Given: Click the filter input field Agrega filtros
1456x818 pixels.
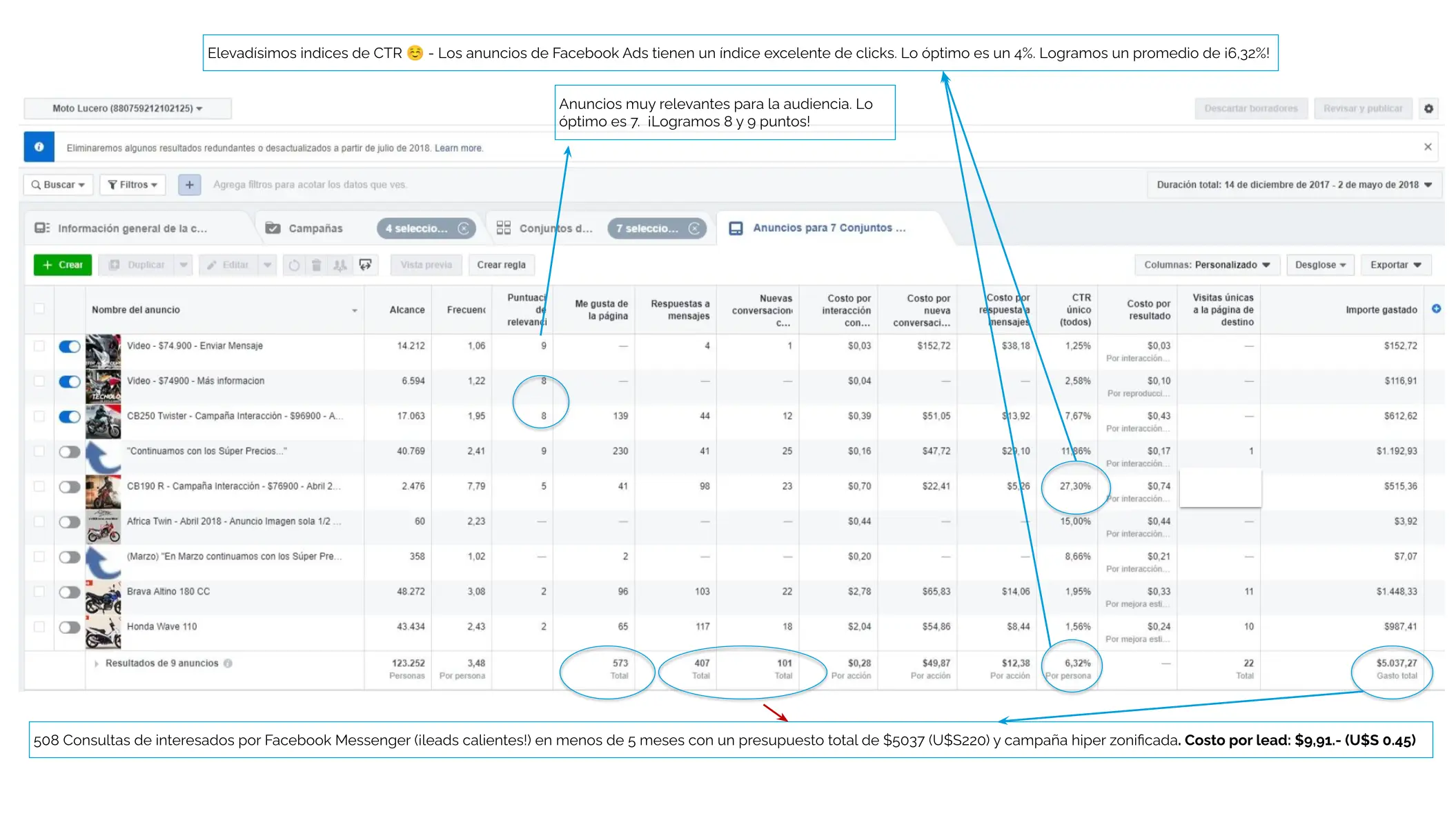Looking at the screenshot, I should click(310, 185).
